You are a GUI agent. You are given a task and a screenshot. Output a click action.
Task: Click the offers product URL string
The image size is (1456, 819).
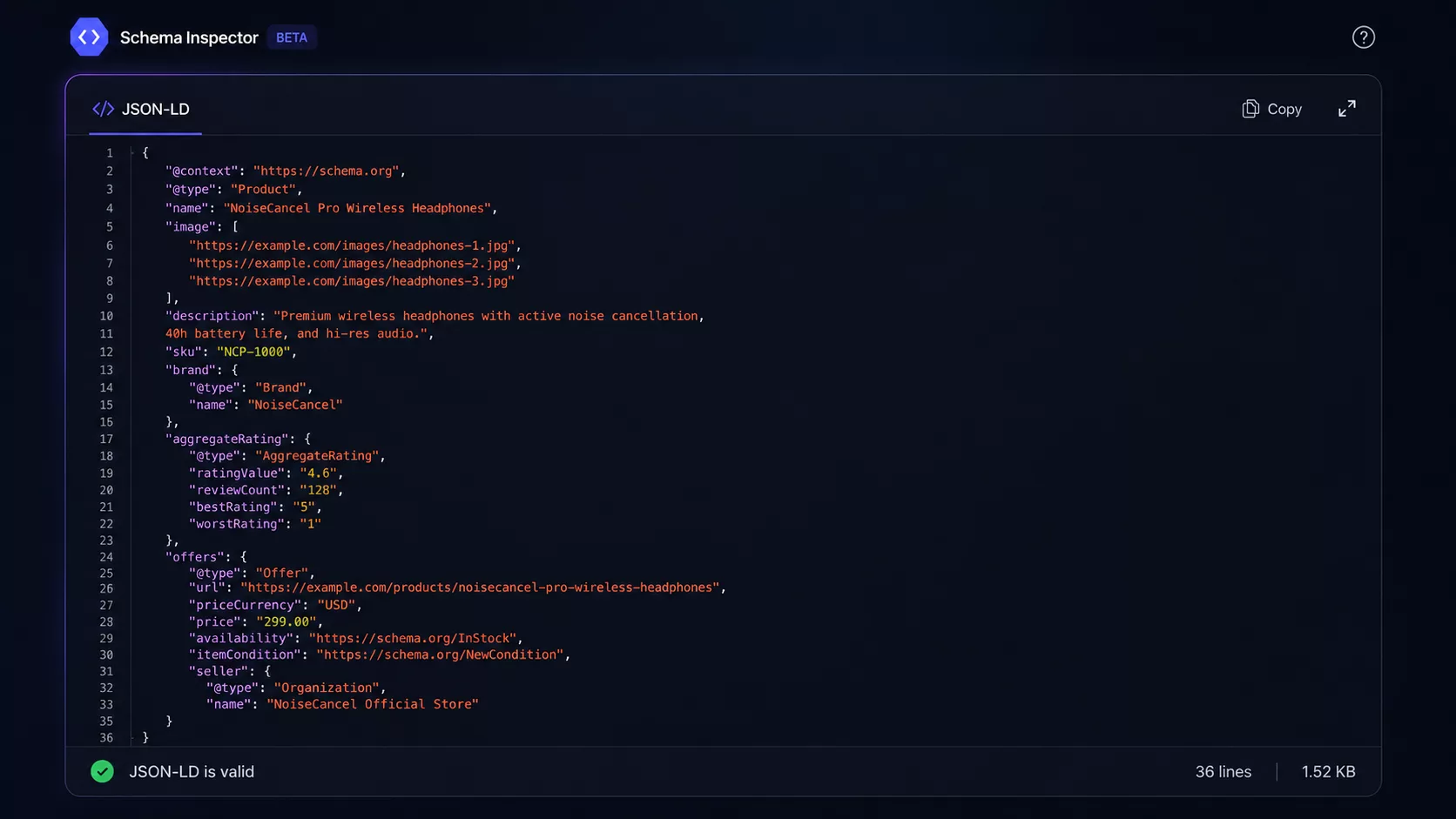pos(480,587)
